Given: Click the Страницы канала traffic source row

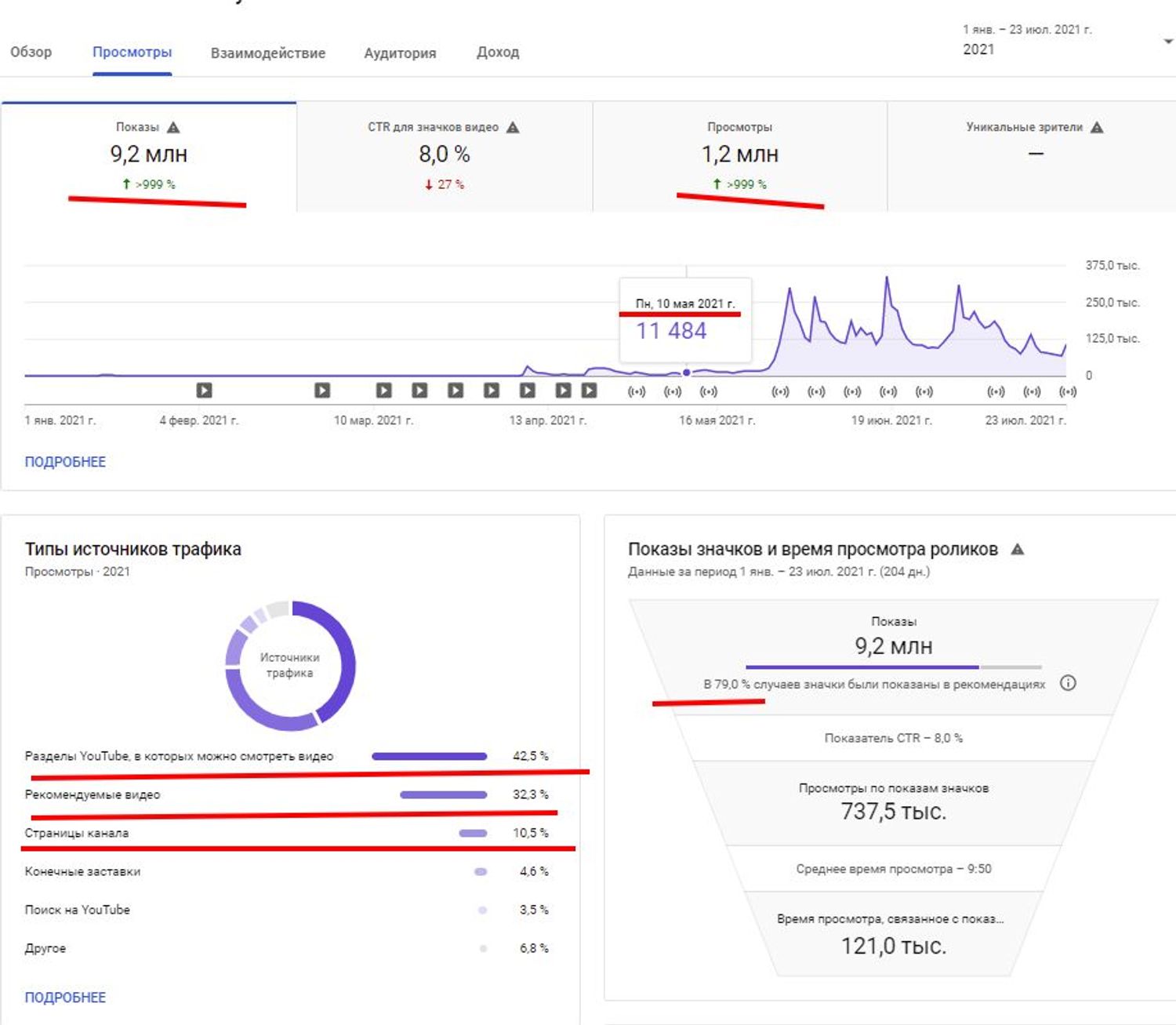Looking at the screenshot, I should click(286, 833).
